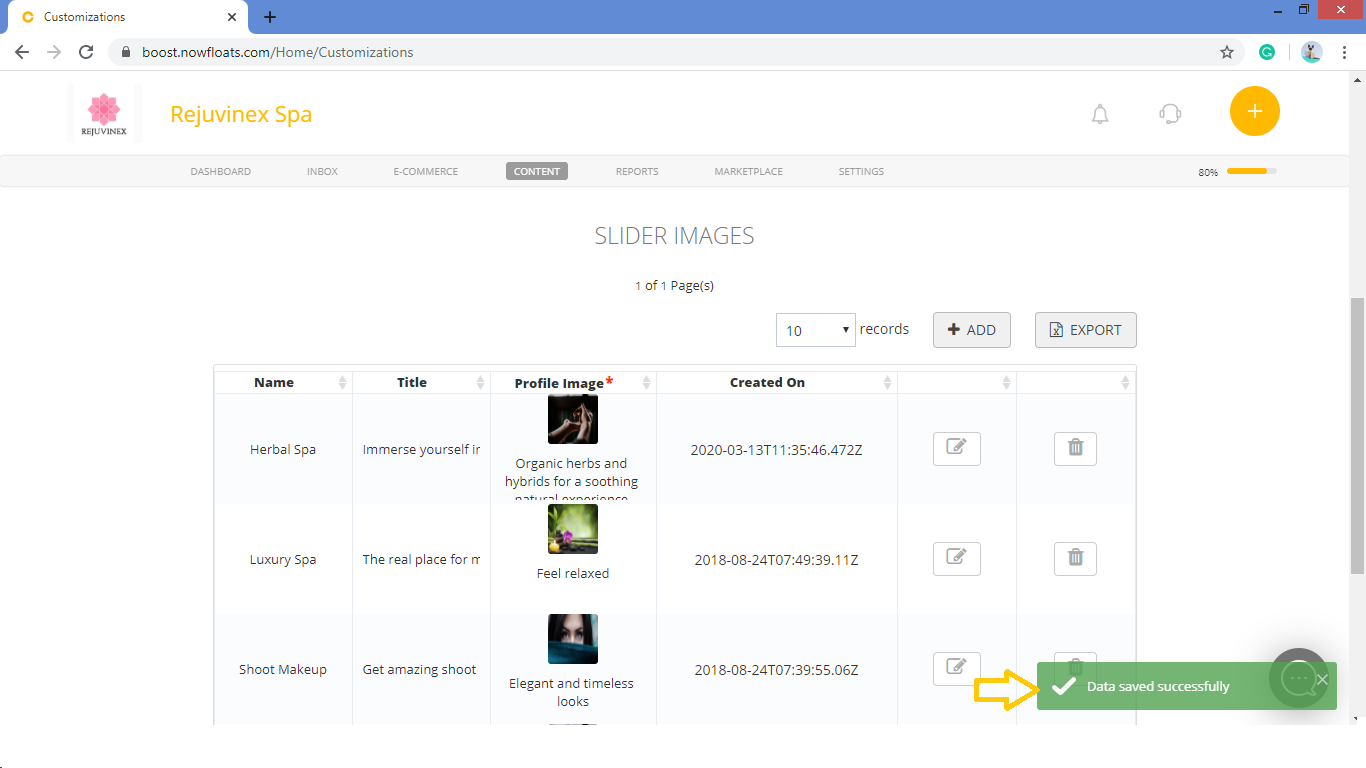The width and height of the screenshot is (1366, 768).
Task: Click the 2018-08-24T07:39:55 date cell
Action: click(x=777, y=669)
